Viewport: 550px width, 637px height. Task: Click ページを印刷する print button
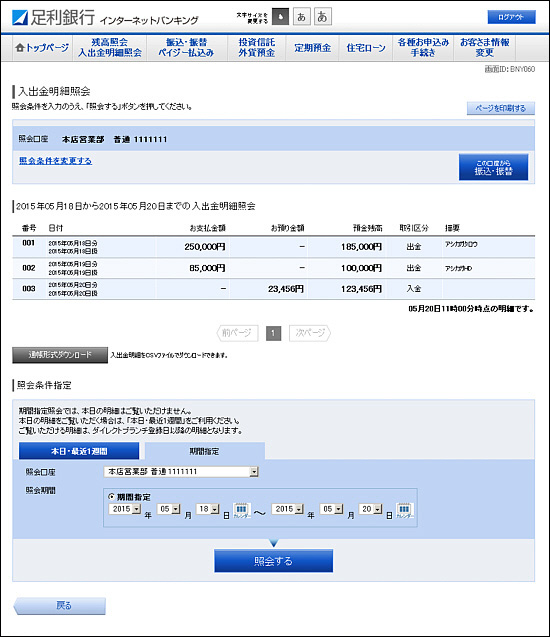tap(500, 108)
